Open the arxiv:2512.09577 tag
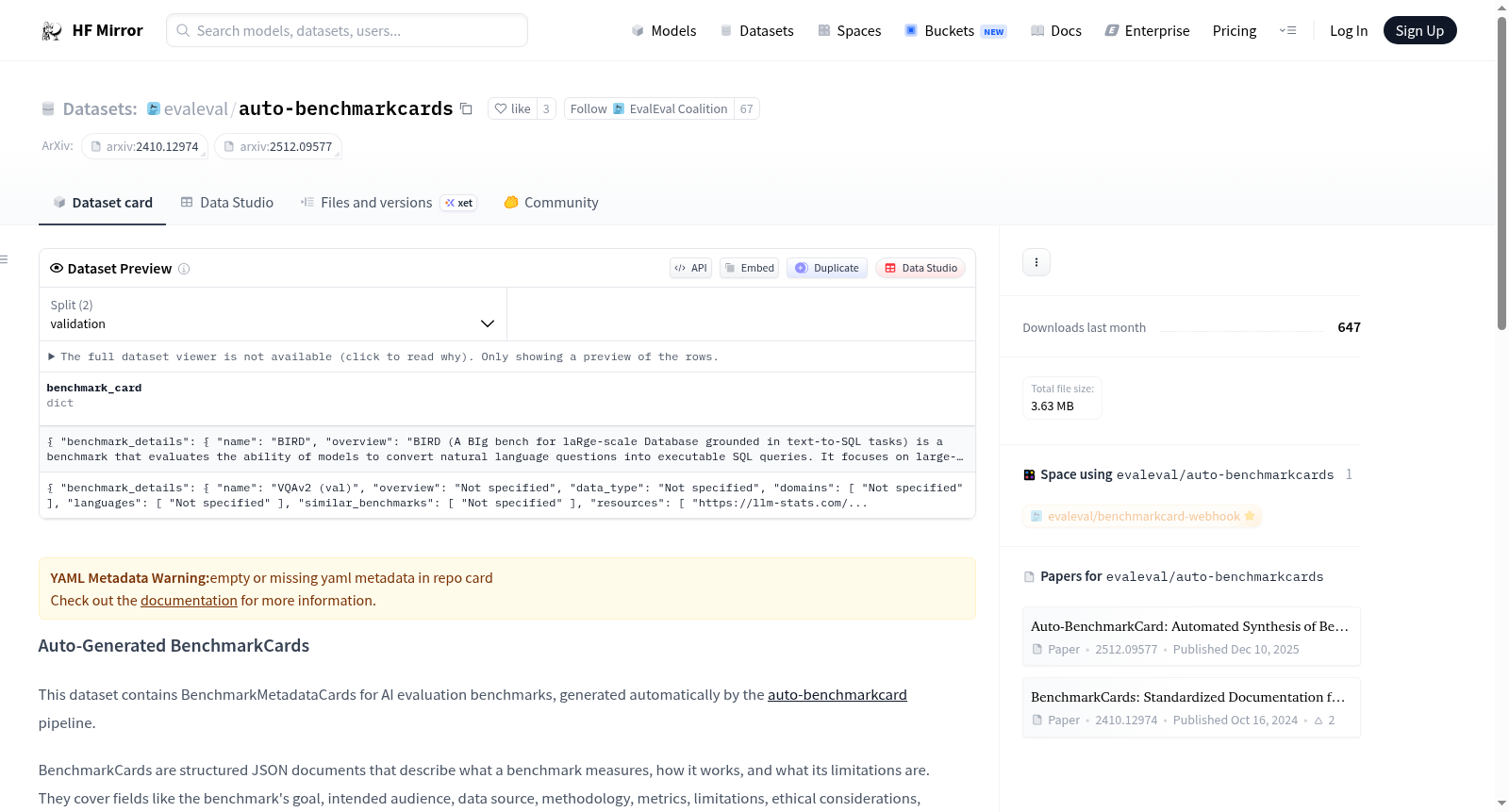 [x=278, y=147]
